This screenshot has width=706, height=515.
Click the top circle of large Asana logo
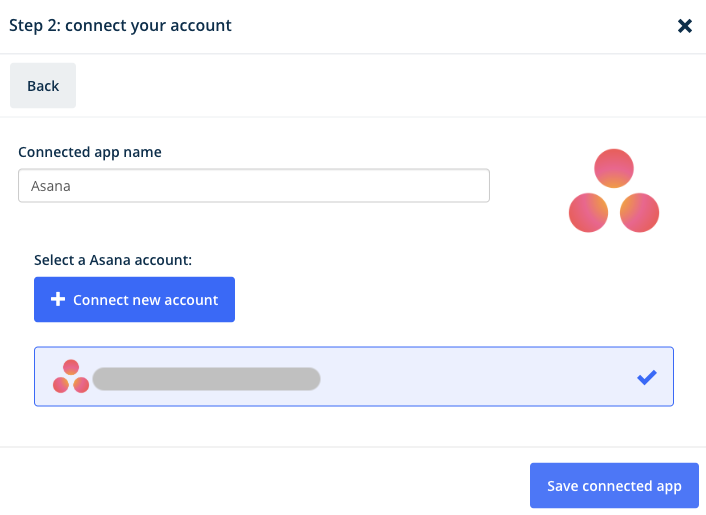[614, 168]
